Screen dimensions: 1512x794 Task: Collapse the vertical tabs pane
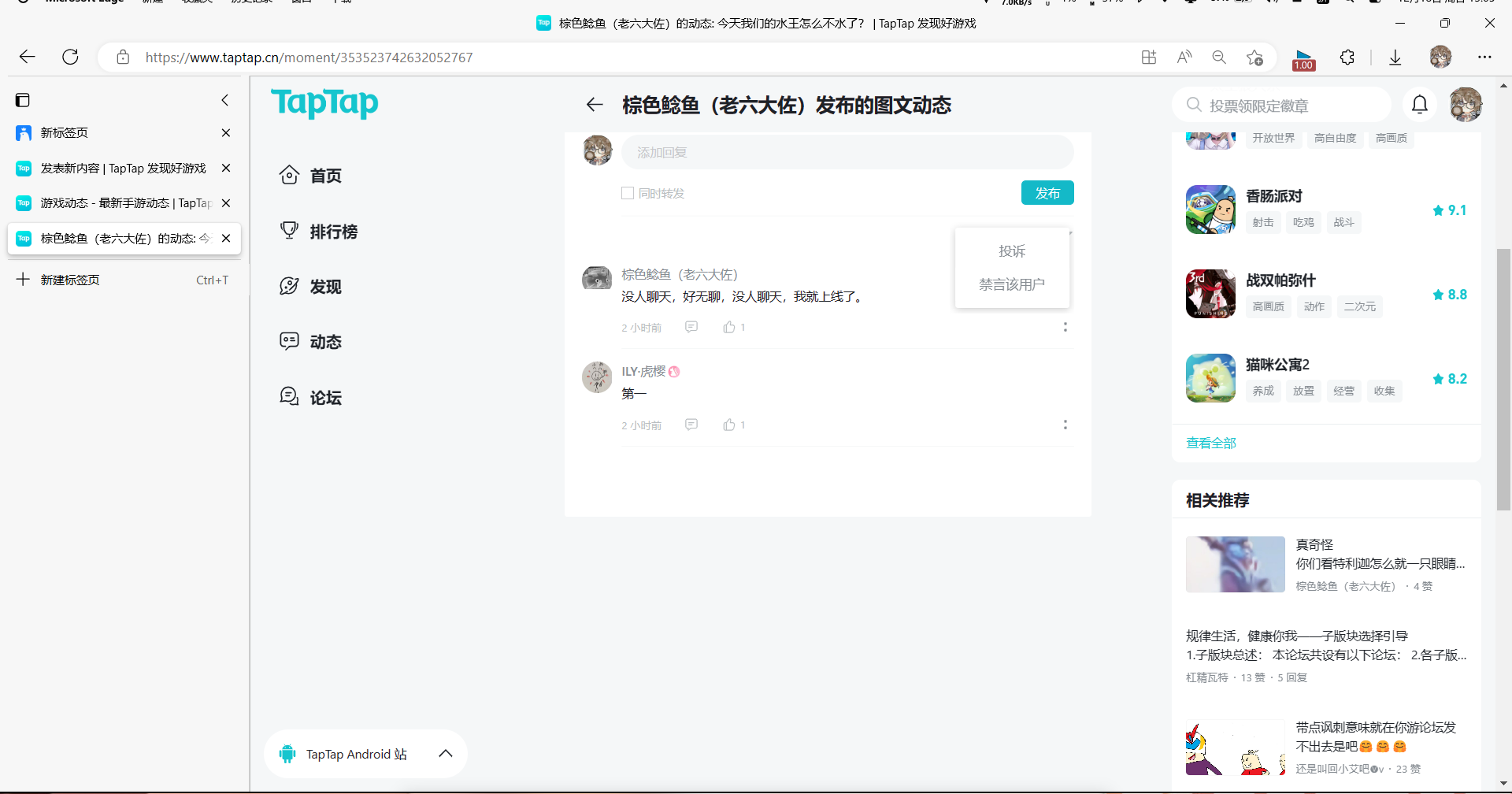click(x=225, y=100)
